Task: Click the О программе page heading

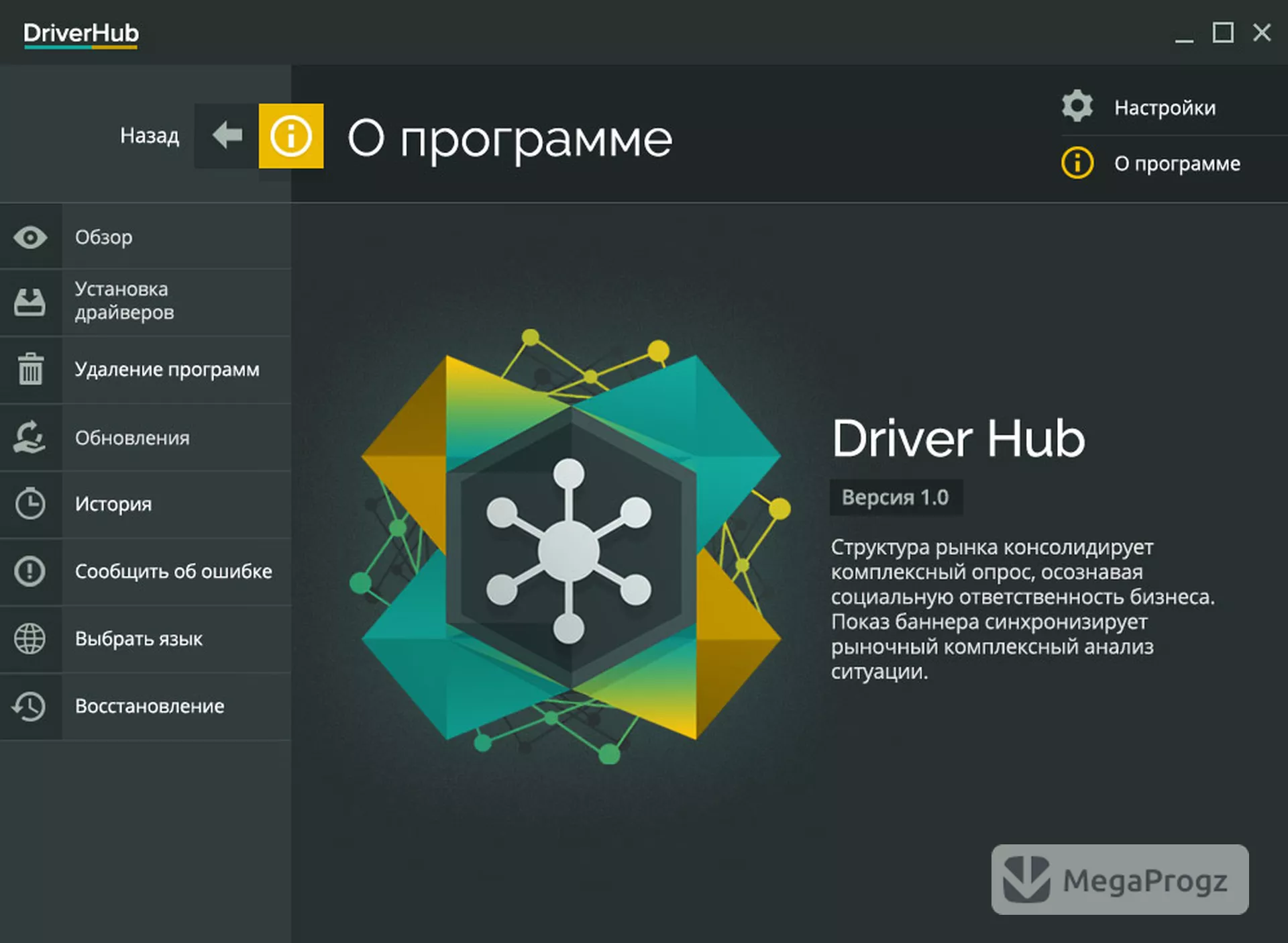Action: 510,140
